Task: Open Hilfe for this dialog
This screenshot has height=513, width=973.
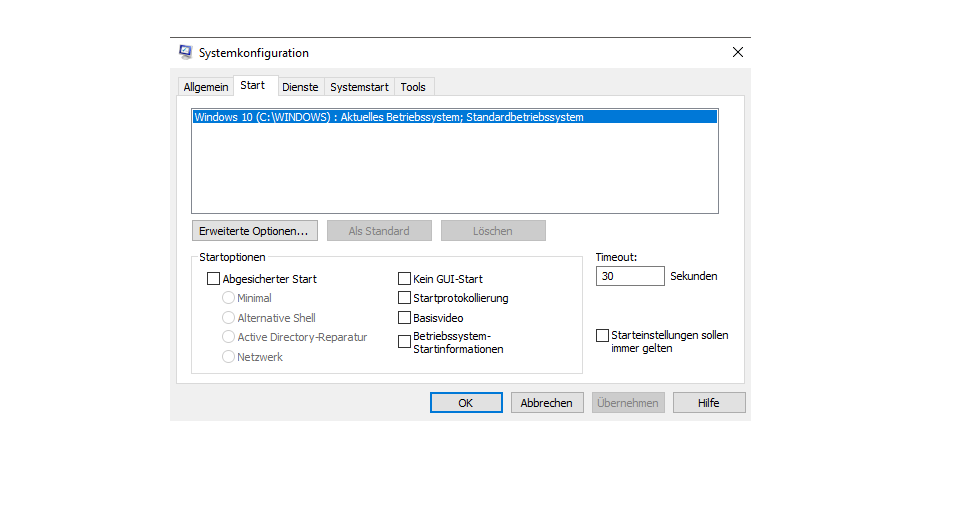Action: click(x=709, y=403)
